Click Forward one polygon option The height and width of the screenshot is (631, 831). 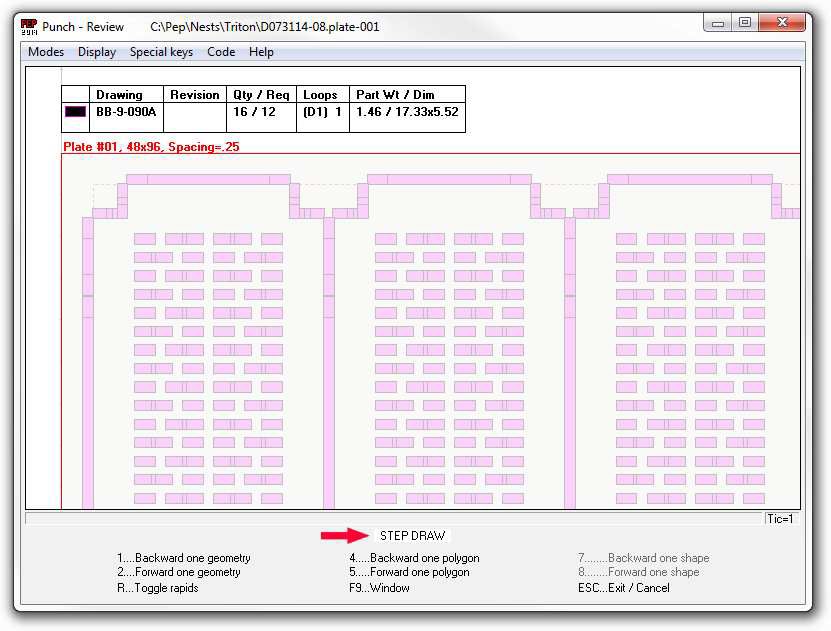pyautogui.click(x=409, y=572)
